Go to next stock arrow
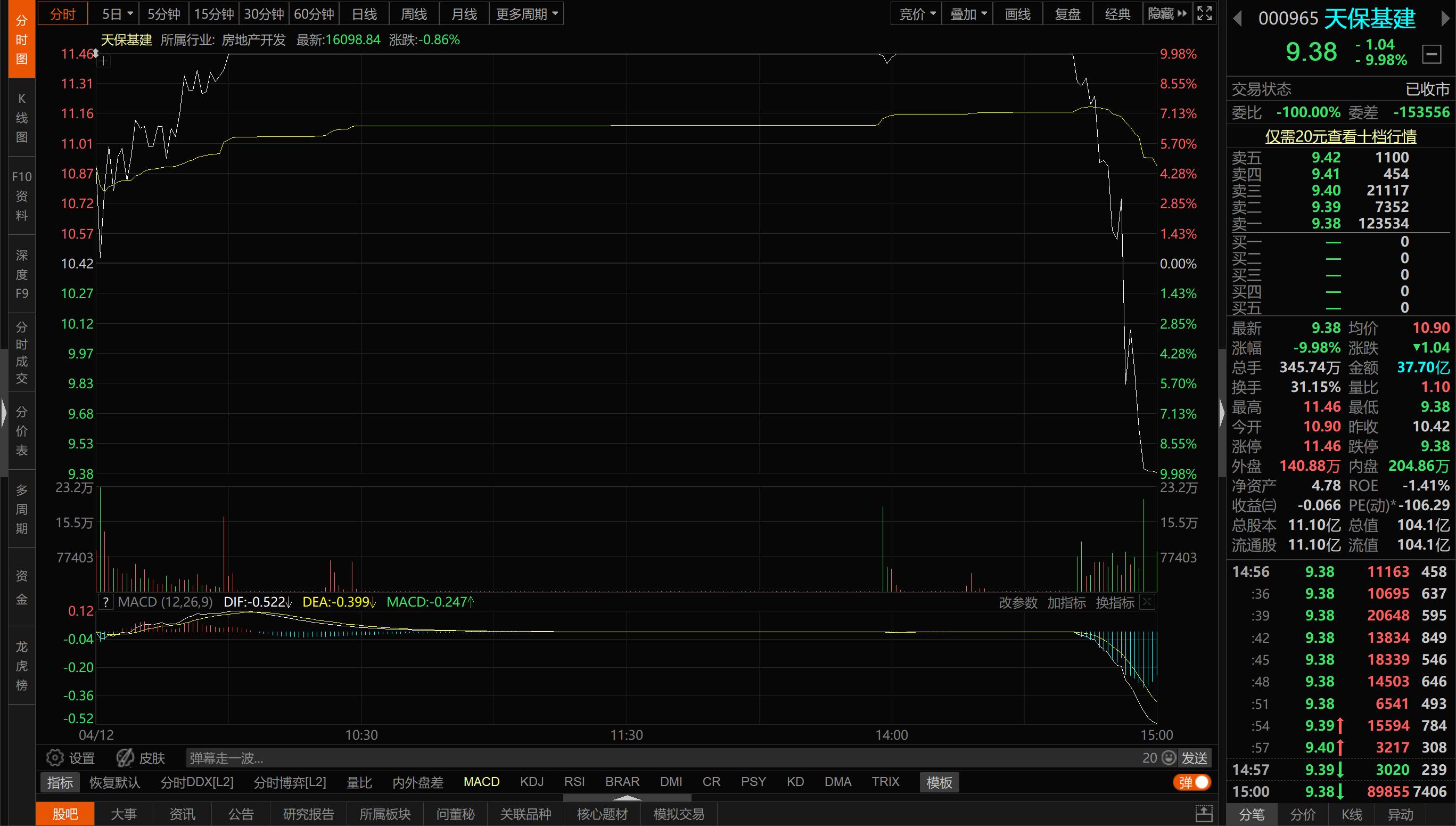Image resolution: width=1456 pixels, height=826 pixels. click(x=1445, y=19)
